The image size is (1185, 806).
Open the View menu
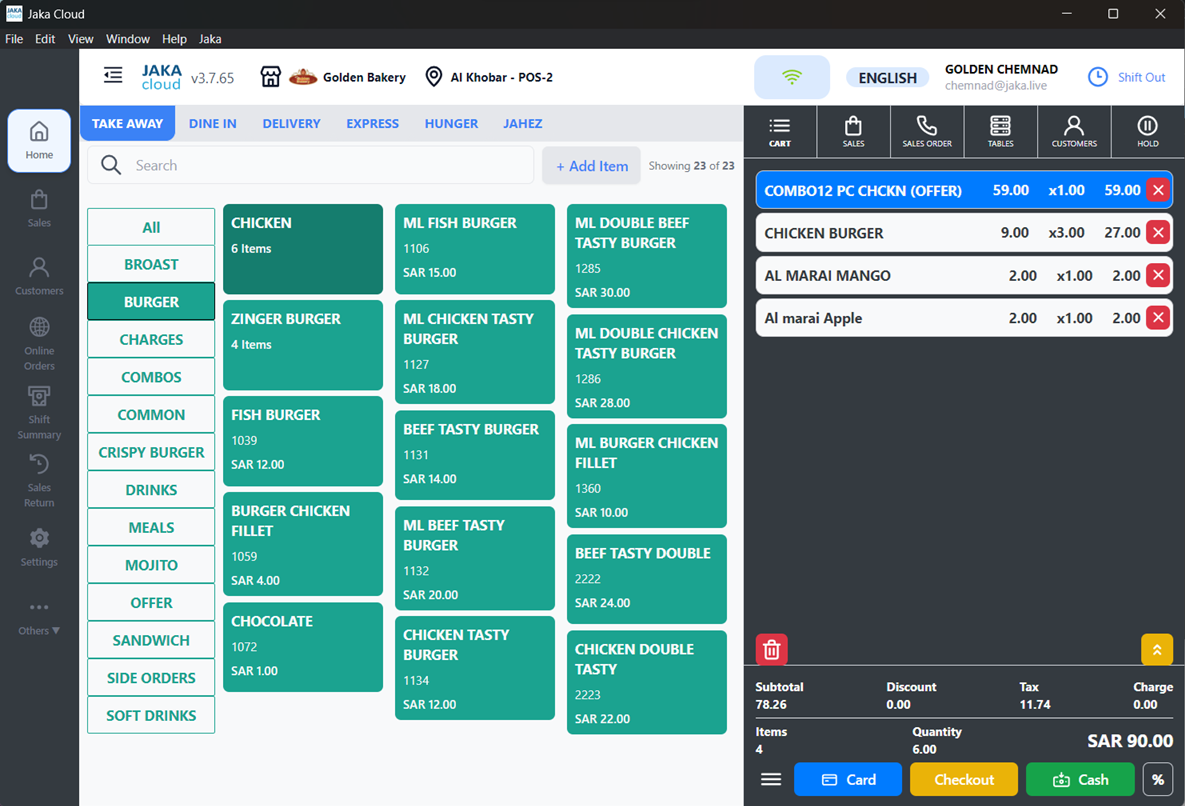pyautogui.click(x=80, y=39)
